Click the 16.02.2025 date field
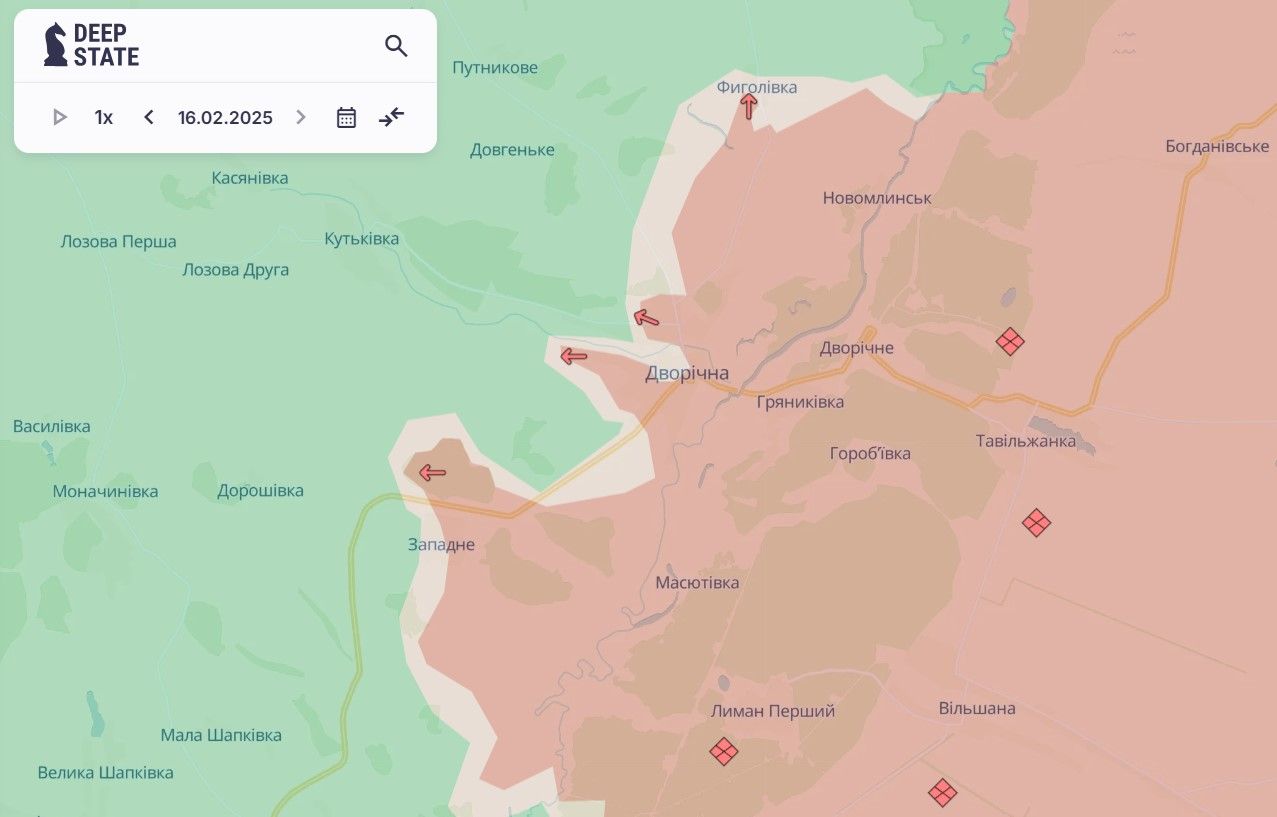1277x817 pixels. pos(225,118)
